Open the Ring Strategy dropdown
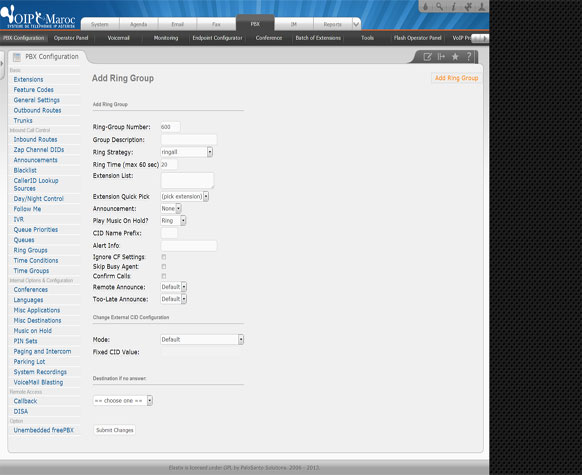Viewport: 582px width, 475px height. tap(187, 152)
